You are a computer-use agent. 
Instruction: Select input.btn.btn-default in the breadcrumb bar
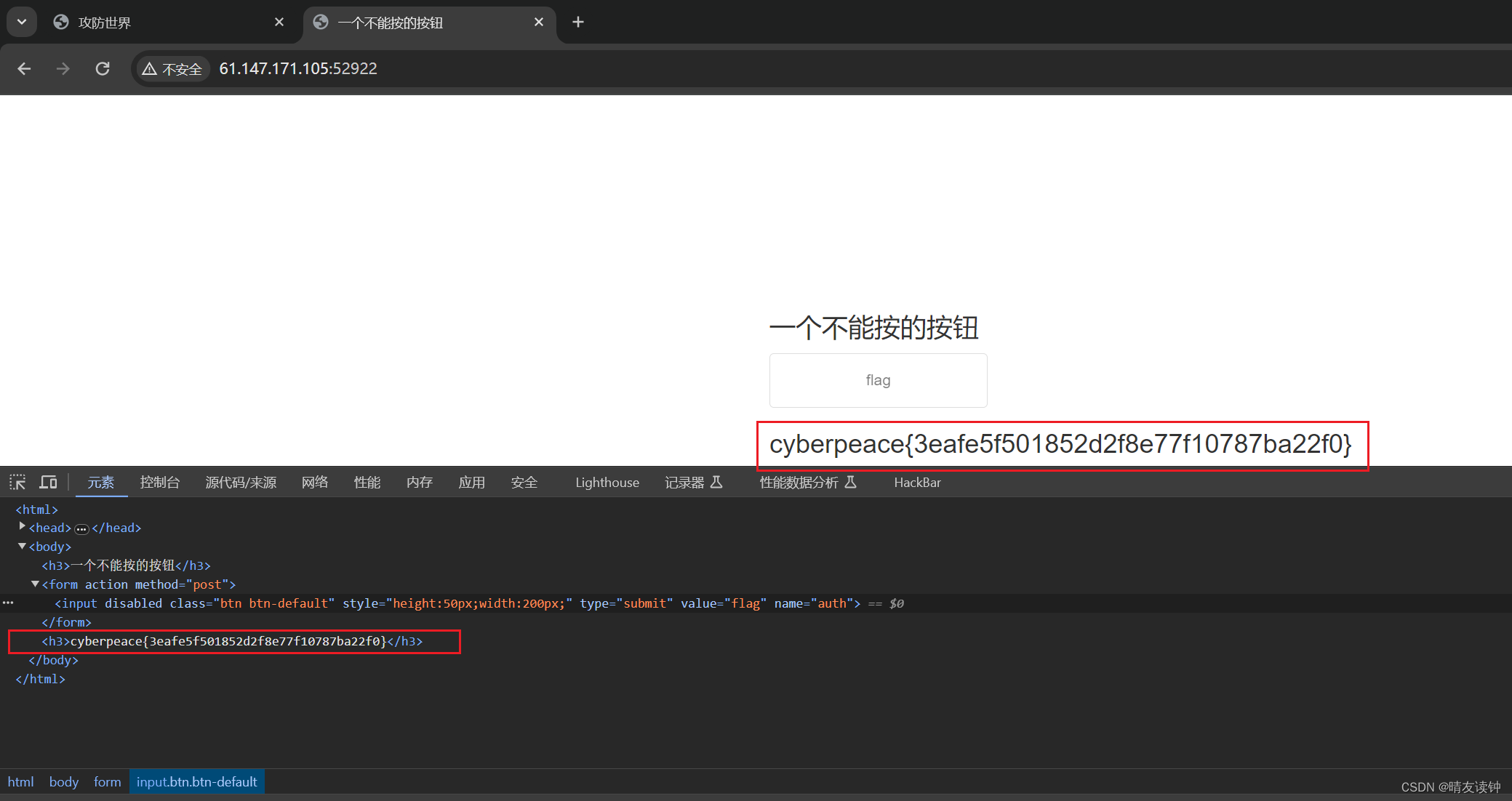tap(196, 781)
